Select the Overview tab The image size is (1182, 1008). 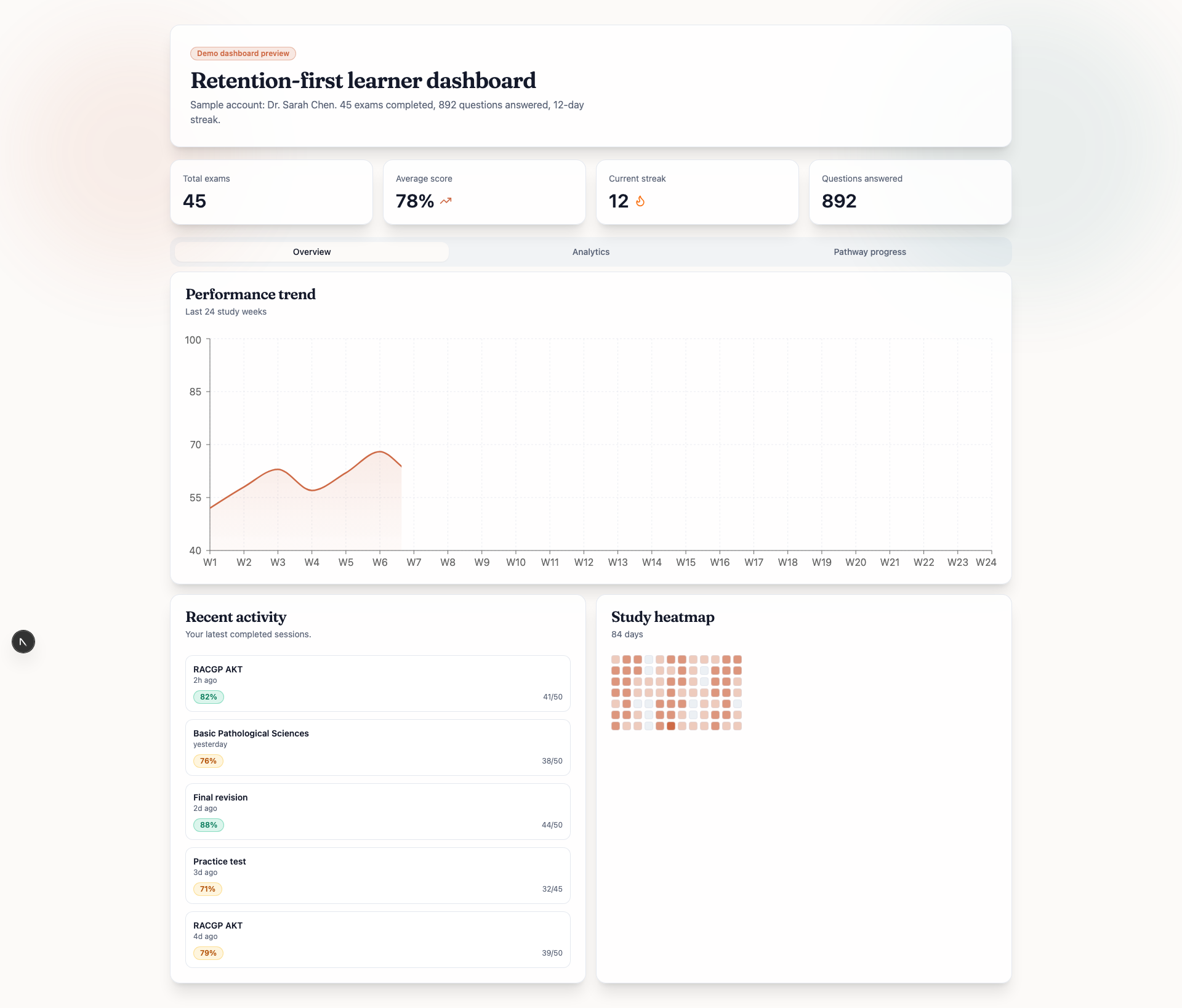312,252
